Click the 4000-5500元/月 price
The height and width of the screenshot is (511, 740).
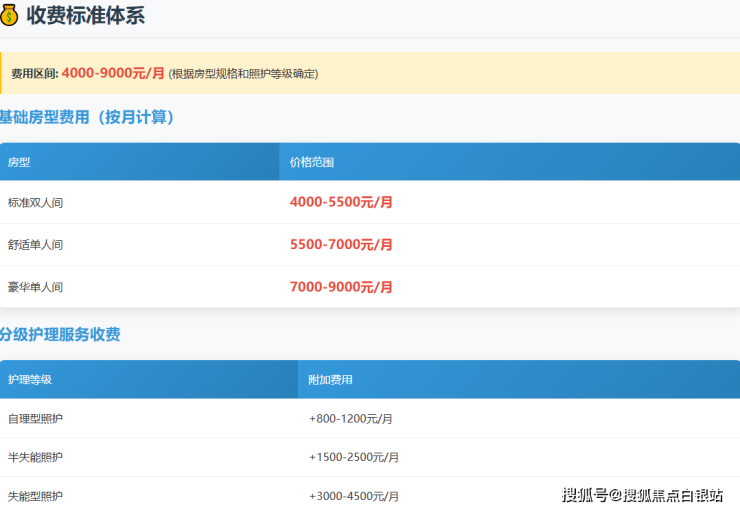pyautogui.click(x=341, y=202)
